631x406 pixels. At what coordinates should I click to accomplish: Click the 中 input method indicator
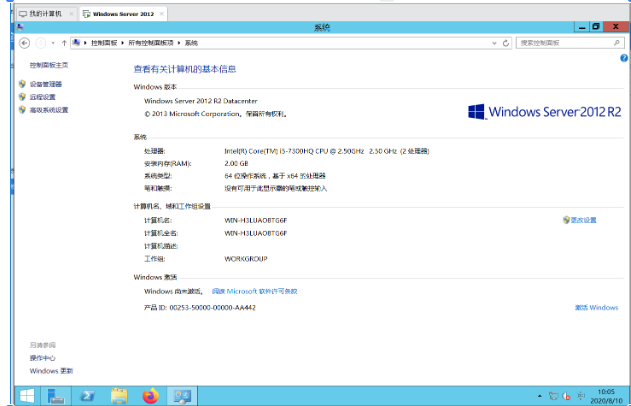(x=581, y=396)
